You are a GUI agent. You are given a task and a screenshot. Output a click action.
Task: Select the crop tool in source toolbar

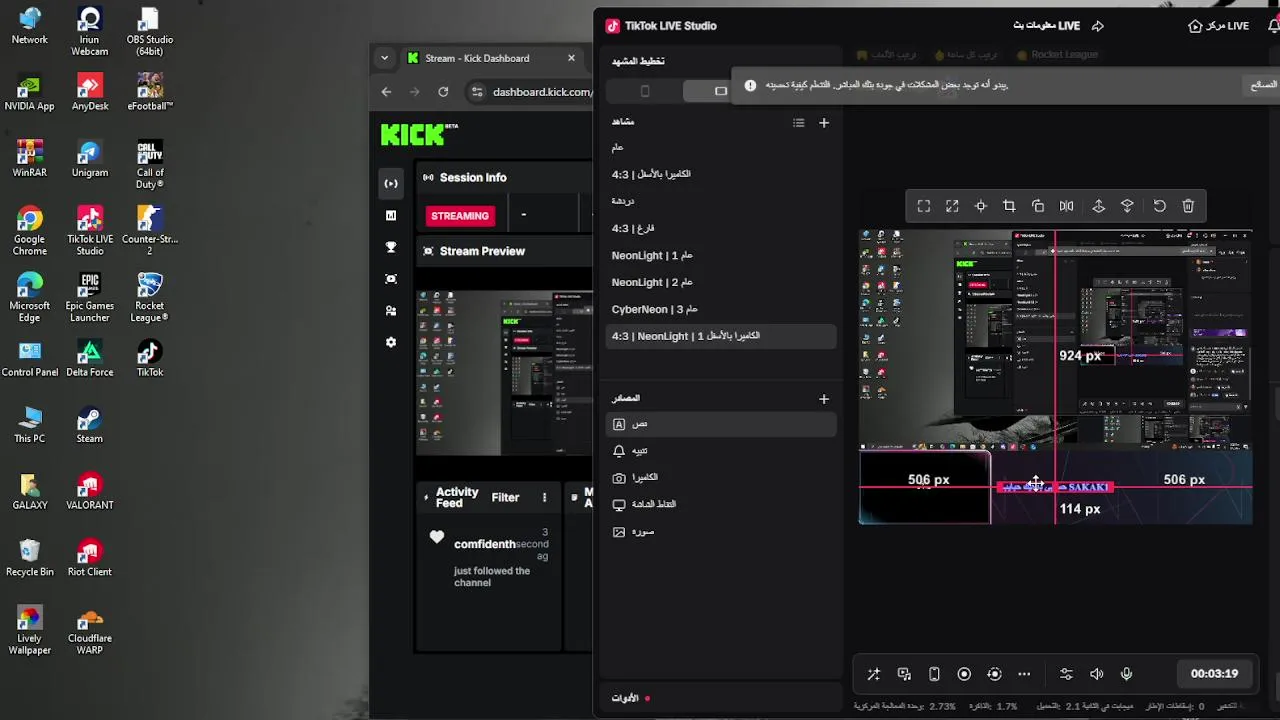(x=1009, y=206)
